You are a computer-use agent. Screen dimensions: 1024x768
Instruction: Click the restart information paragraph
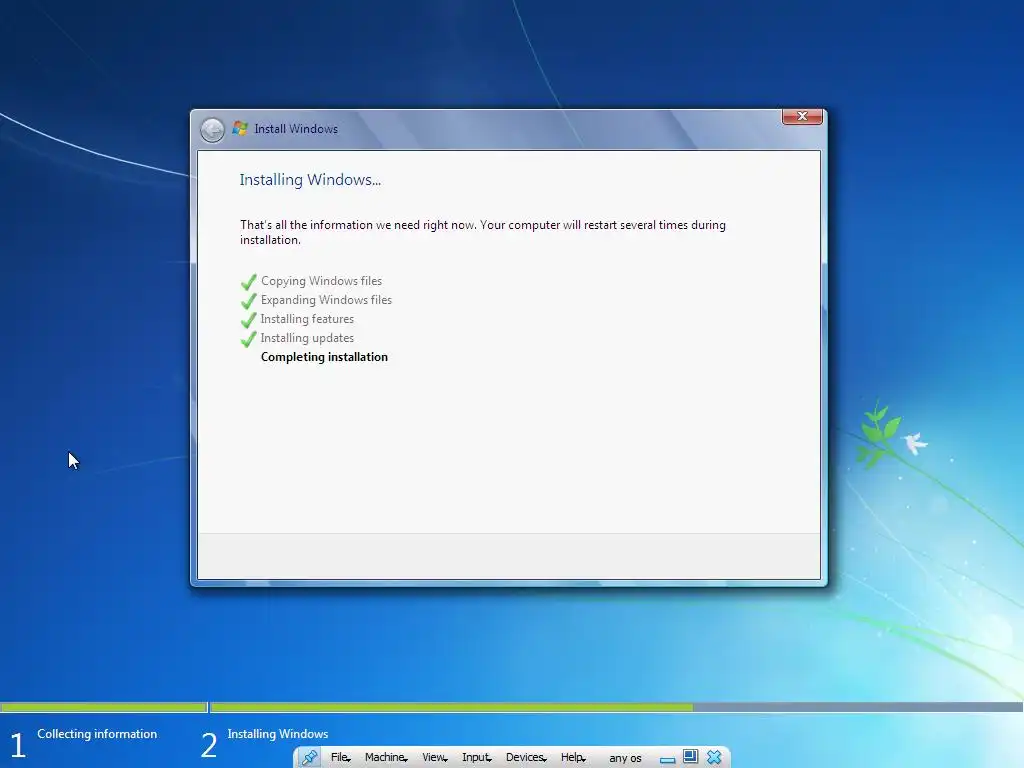click(x=483, y=232)
